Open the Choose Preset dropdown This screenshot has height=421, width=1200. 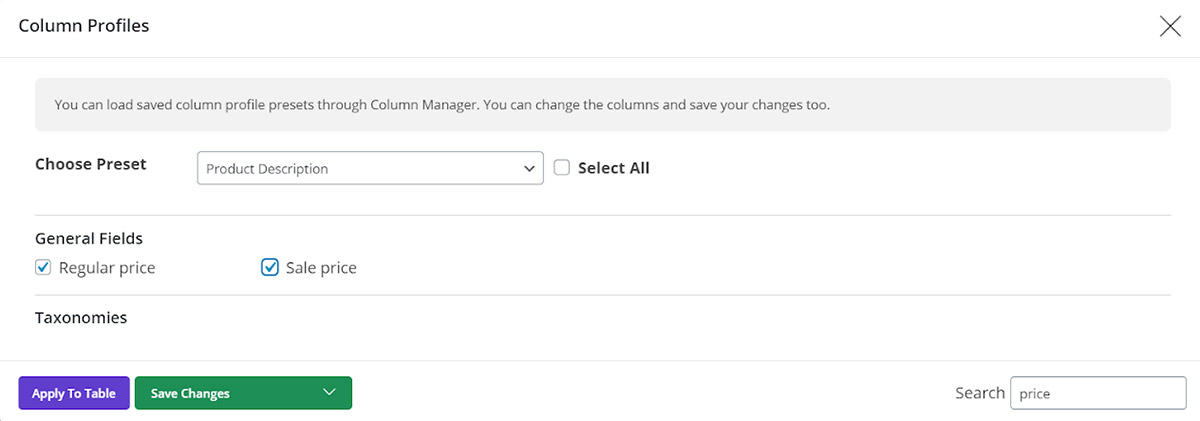coord(370,168)
